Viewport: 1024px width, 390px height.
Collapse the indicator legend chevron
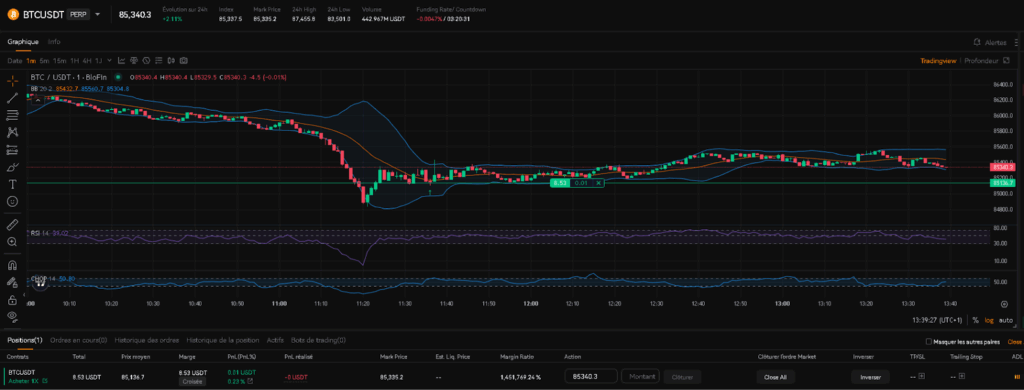[37, 100]
